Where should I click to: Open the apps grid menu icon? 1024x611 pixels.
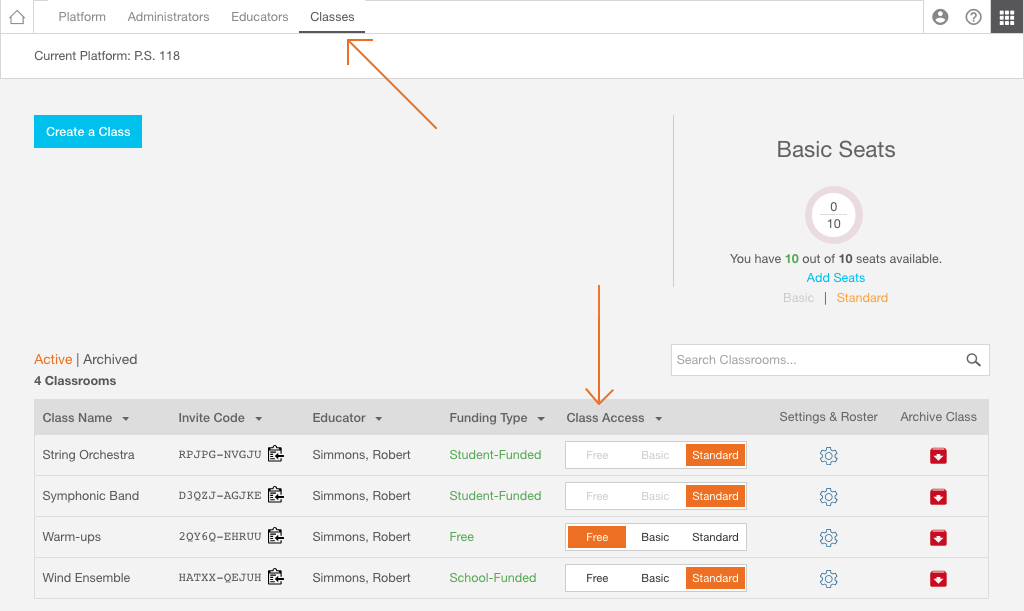click(1007, 17)
